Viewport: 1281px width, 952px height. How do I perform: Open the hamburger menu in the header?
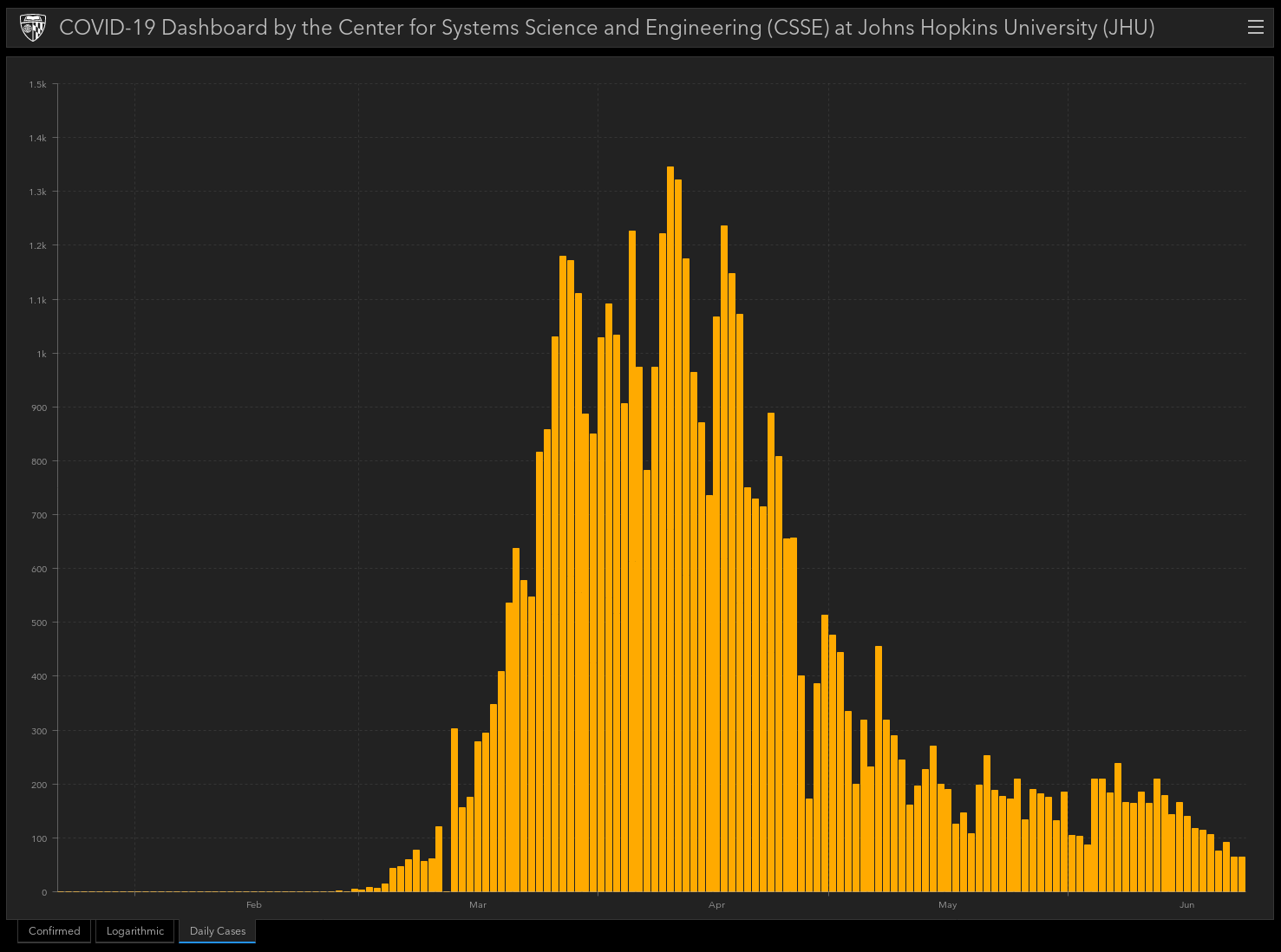tap(1255, 28)
